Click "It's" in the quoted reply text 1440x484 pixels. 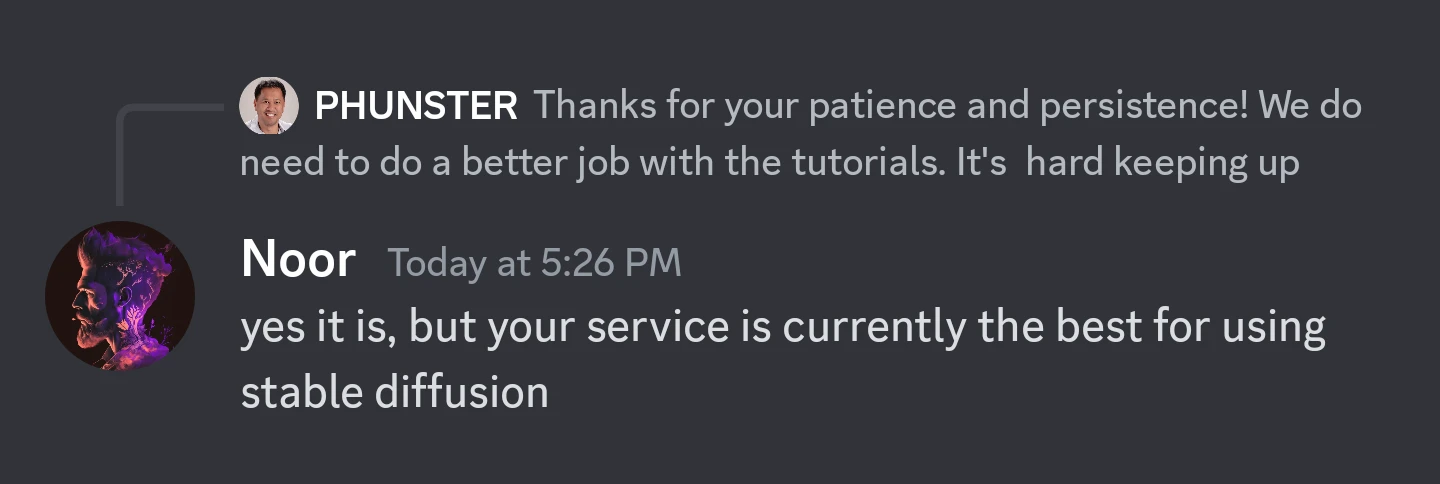click(981, 163)
